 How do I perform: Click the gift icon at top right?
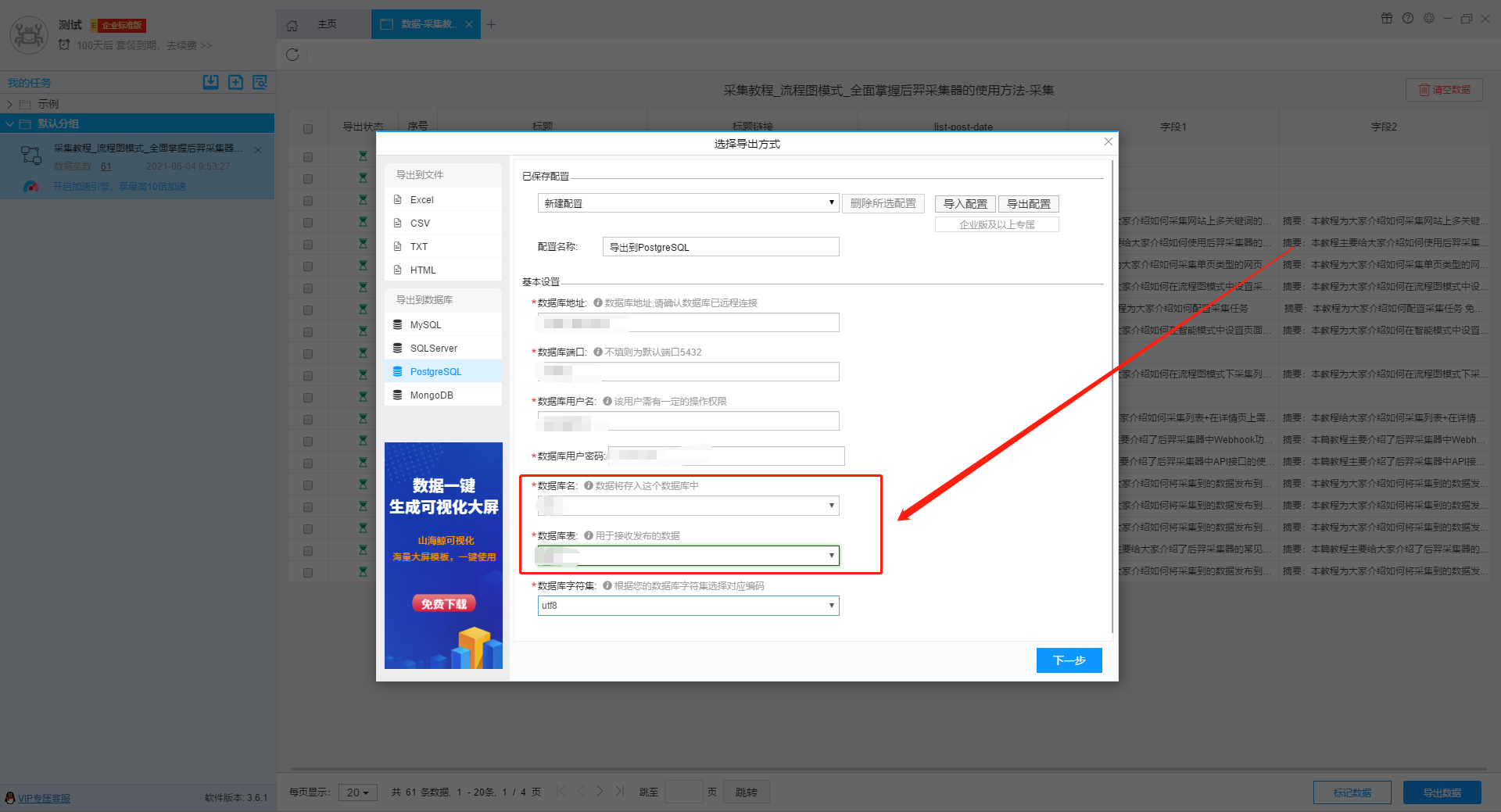1387,18
